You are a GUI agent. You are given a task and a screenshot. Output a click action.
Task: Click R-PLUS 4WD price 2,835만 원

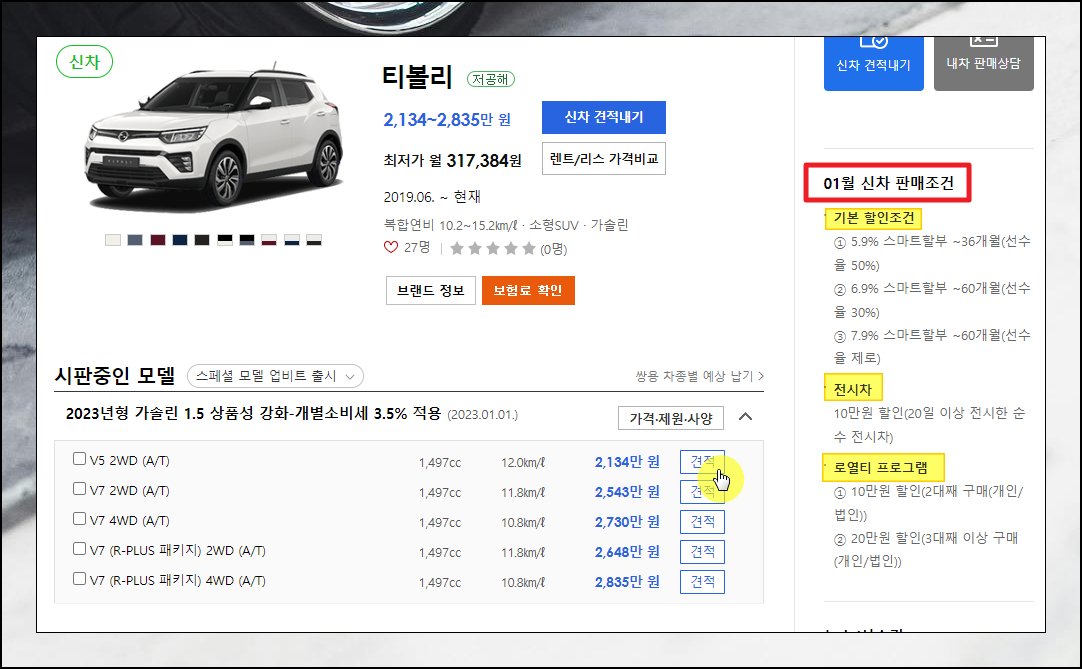click(627, 582)
